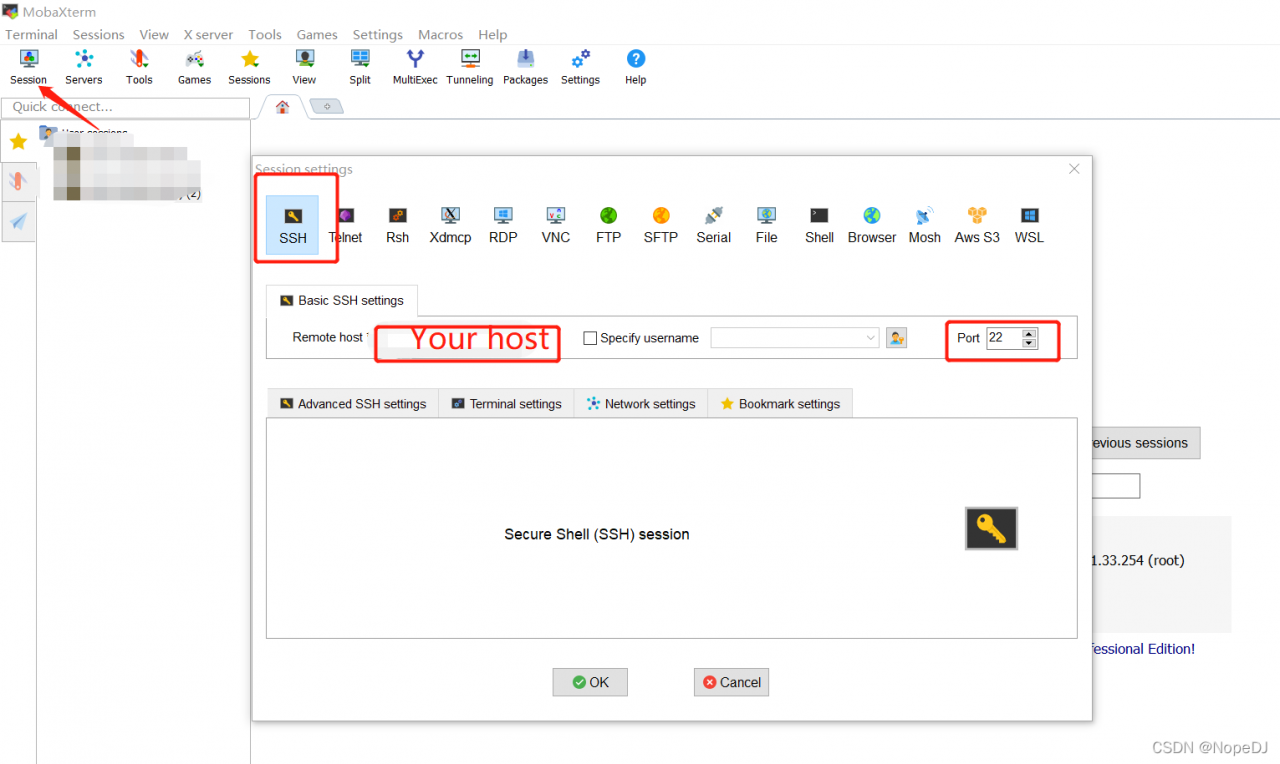Pick Aws S3 session type
Image resolution: width=1280 pixels, height=764 pixels.
977,225
